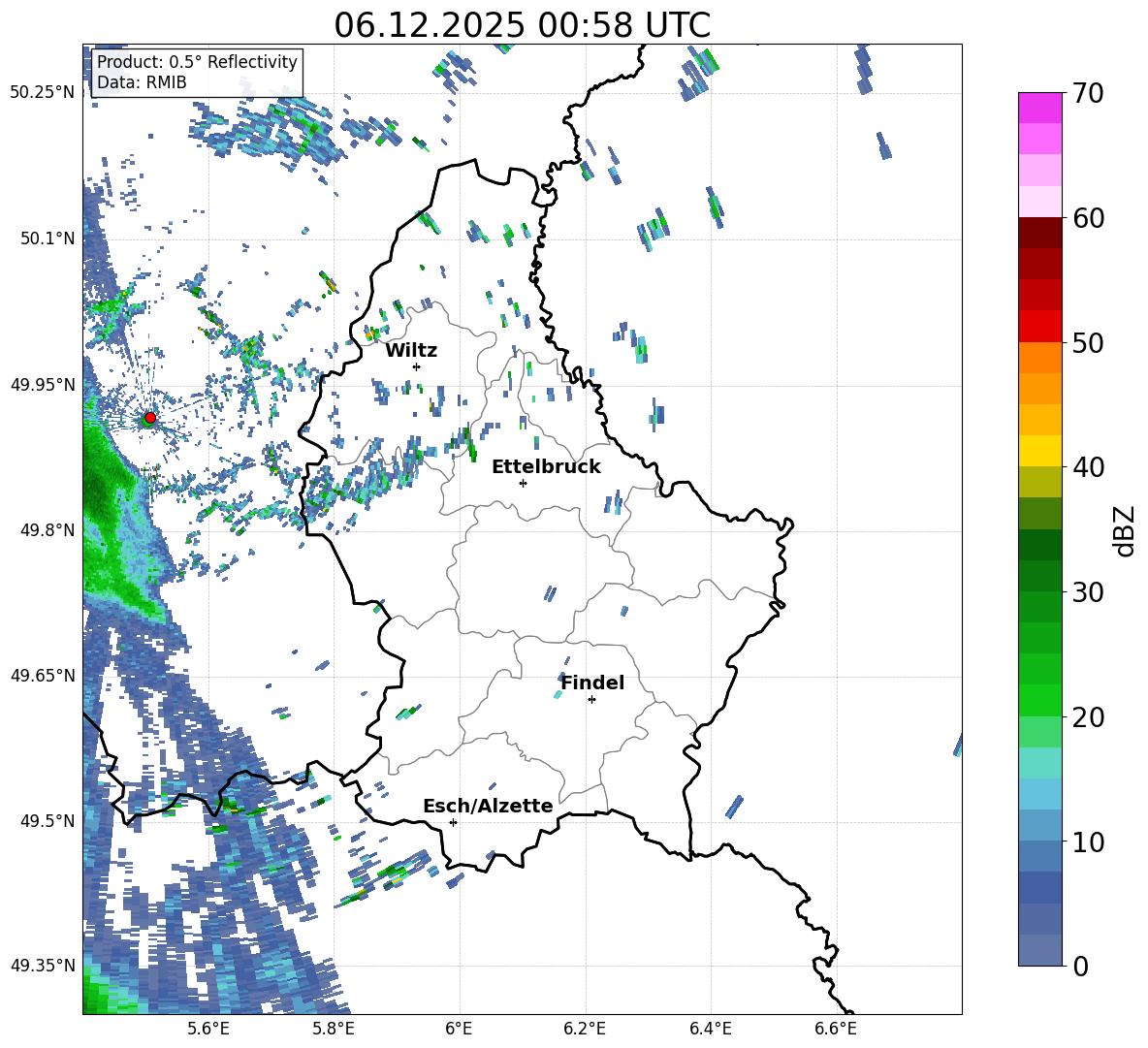The width and height of the screenshot is (1148, 1048).
Task: Click the cross marker below Ettelbruck
Action: (523, 483)
